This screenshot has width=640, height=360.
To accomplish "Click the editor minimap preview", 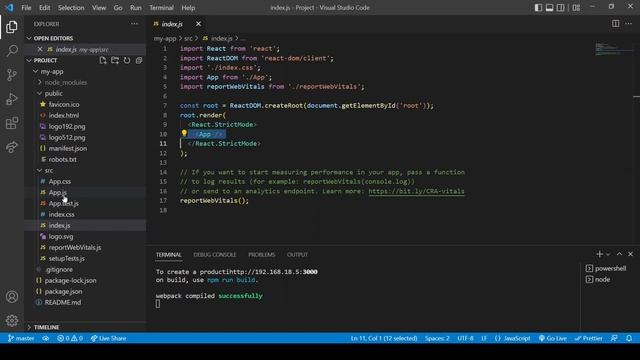I will (x=614, y=49).
